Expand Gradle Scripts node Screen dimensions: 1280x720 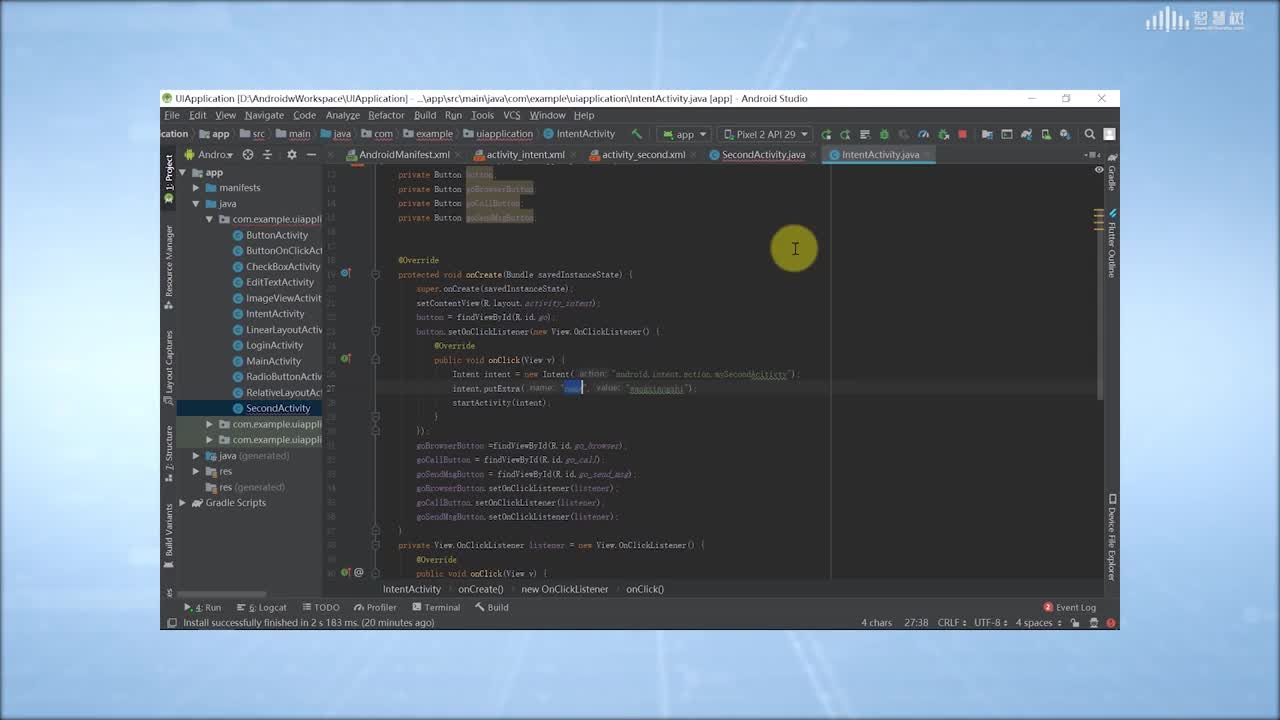183,503
